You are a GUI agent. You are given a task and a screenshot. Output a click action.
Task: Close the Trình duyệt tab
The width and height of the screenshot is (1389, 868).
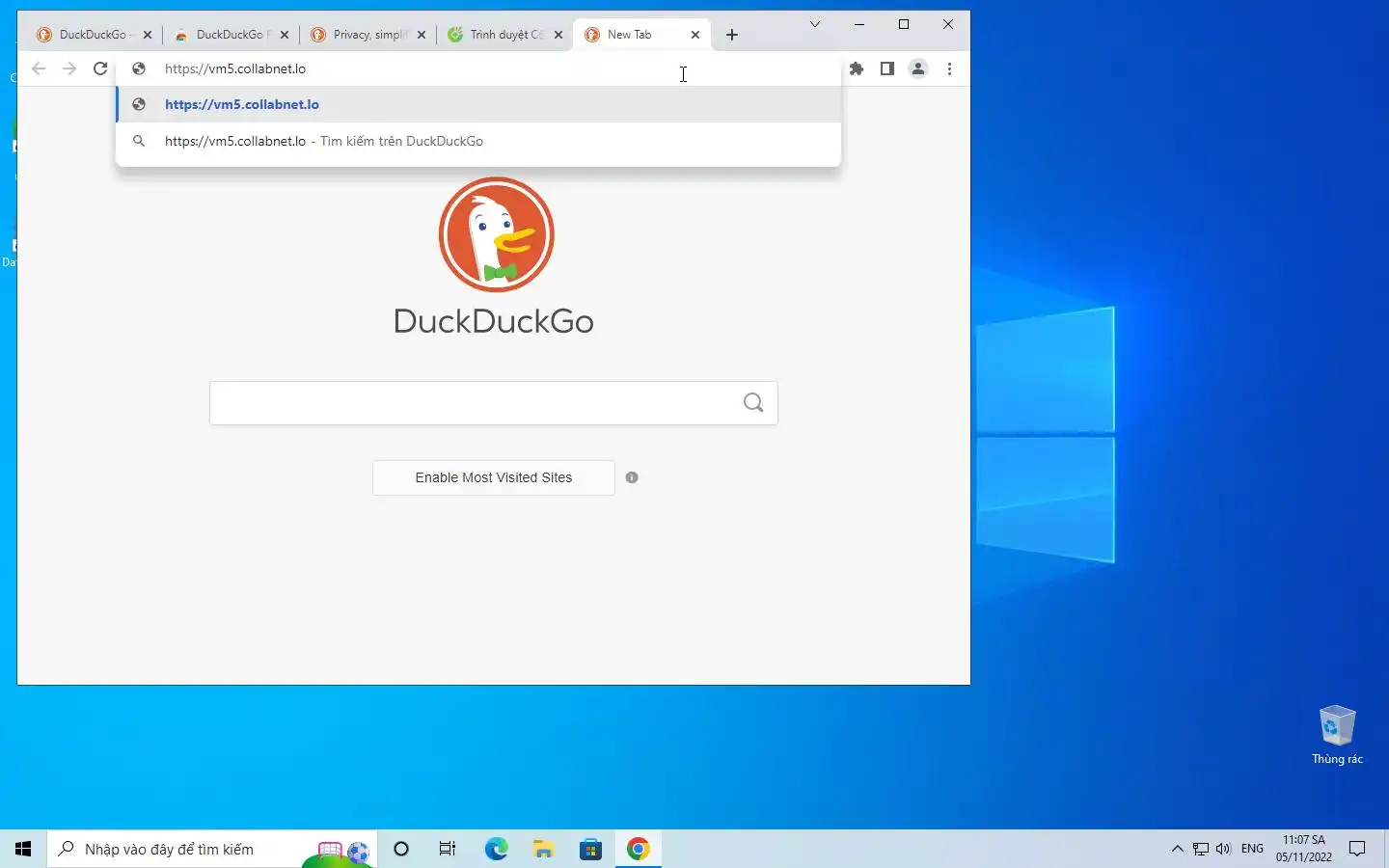point(558,35)
